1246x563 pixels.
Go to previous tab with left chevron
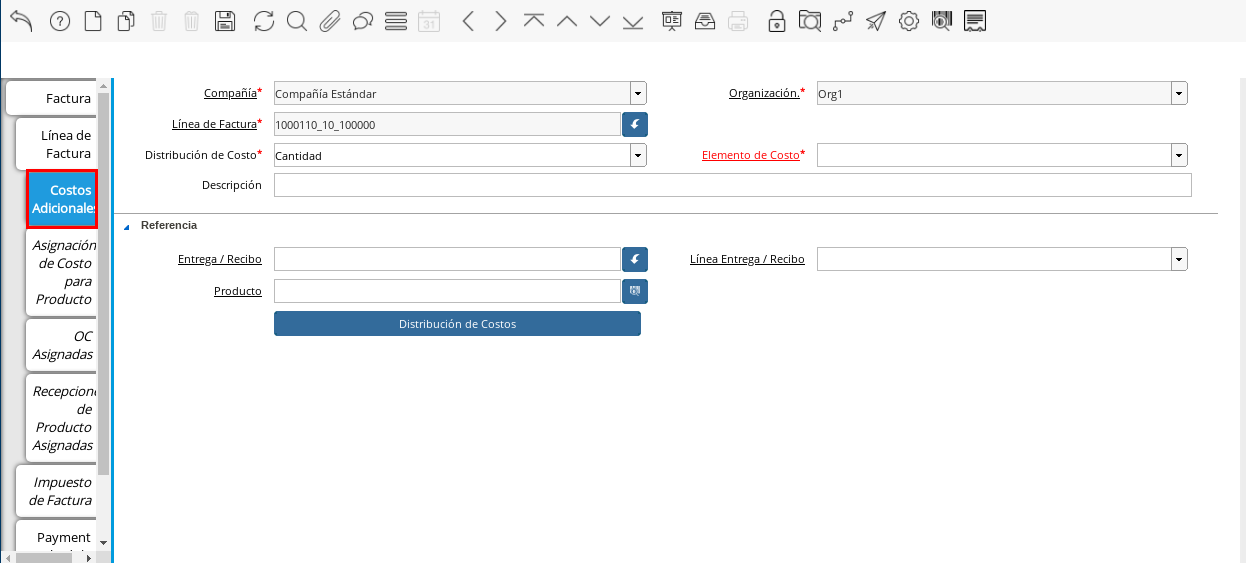(x=467, y=21)
